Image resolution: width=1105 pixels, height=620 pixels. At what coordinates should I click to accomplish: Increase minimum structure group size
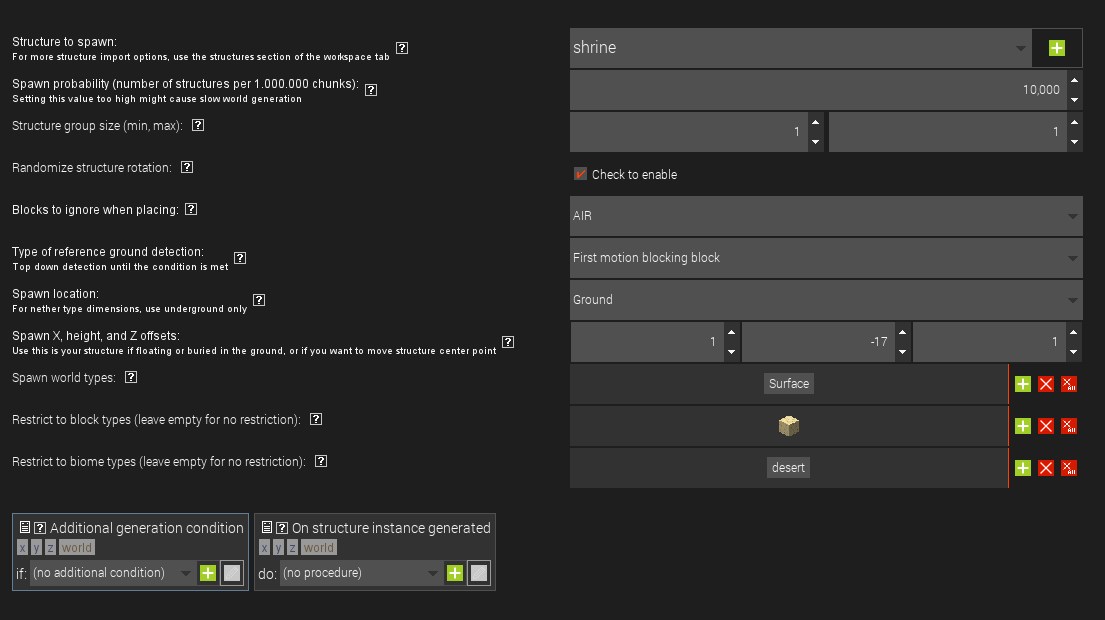coord(815,122)
